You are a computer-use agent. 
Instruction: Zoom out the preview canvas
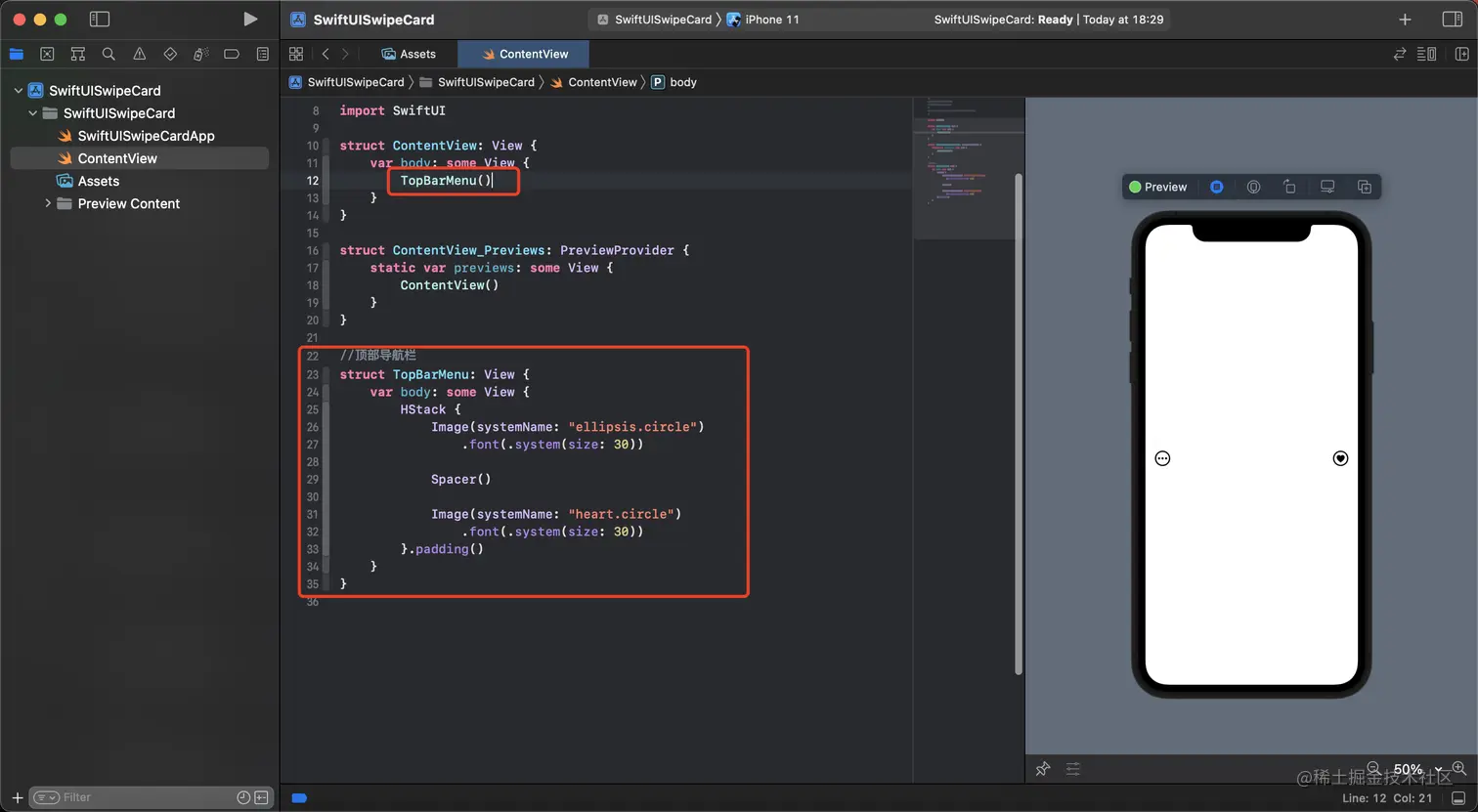coord(1373,769)
